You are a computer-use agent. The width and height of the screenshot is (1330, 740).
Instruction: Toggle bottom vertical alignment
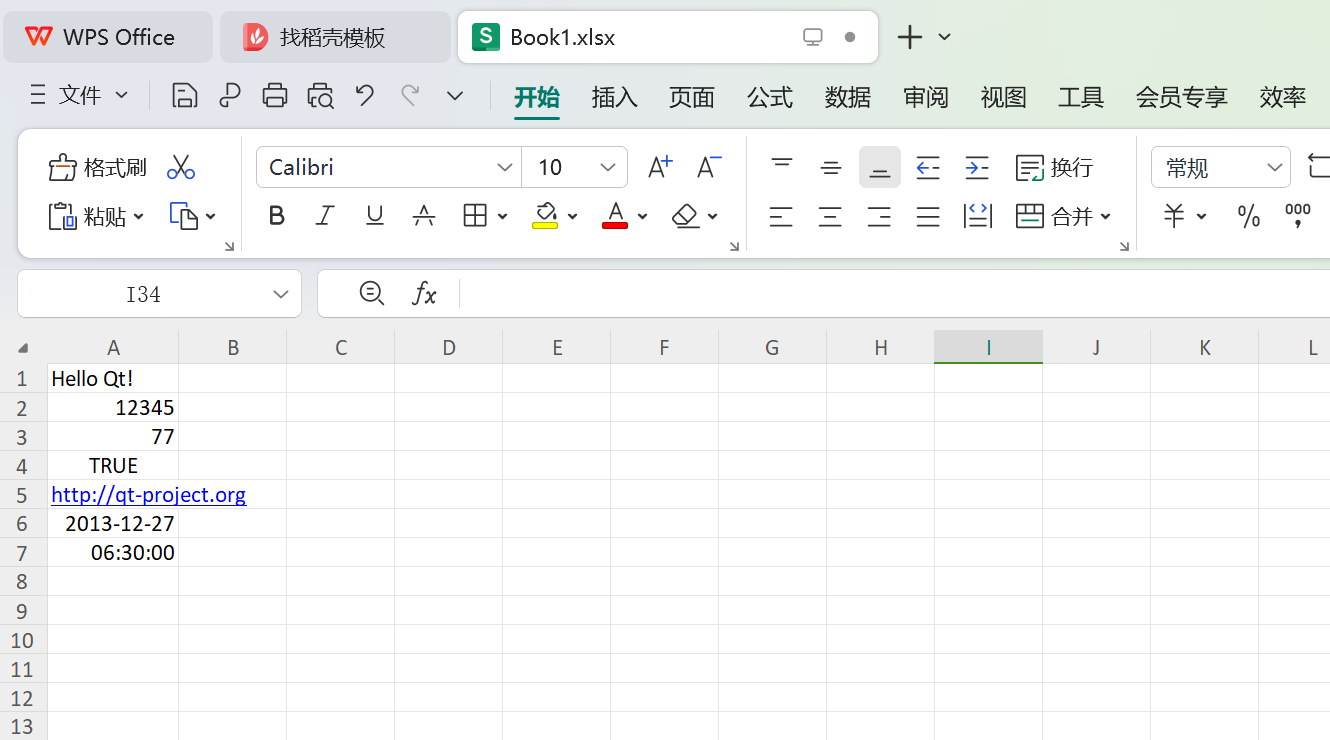[x=880, y=167]
